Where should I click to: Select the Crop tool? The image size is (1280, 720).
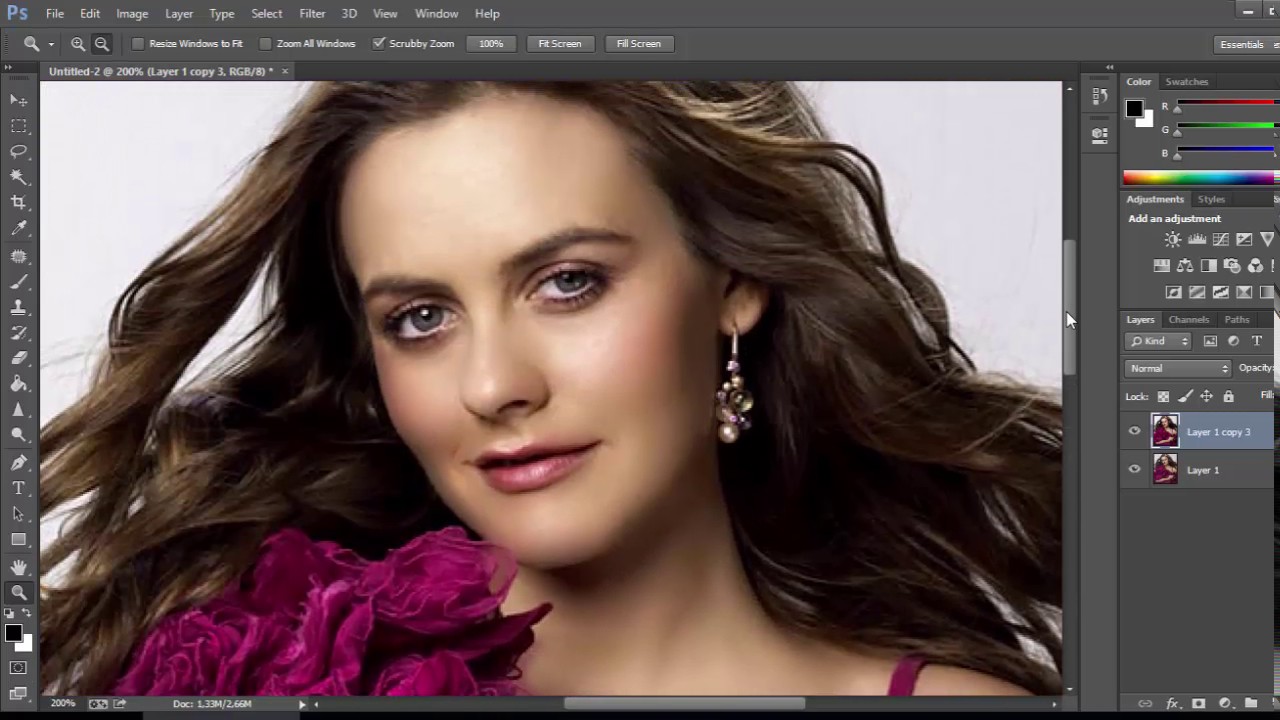tap(19, 202)
